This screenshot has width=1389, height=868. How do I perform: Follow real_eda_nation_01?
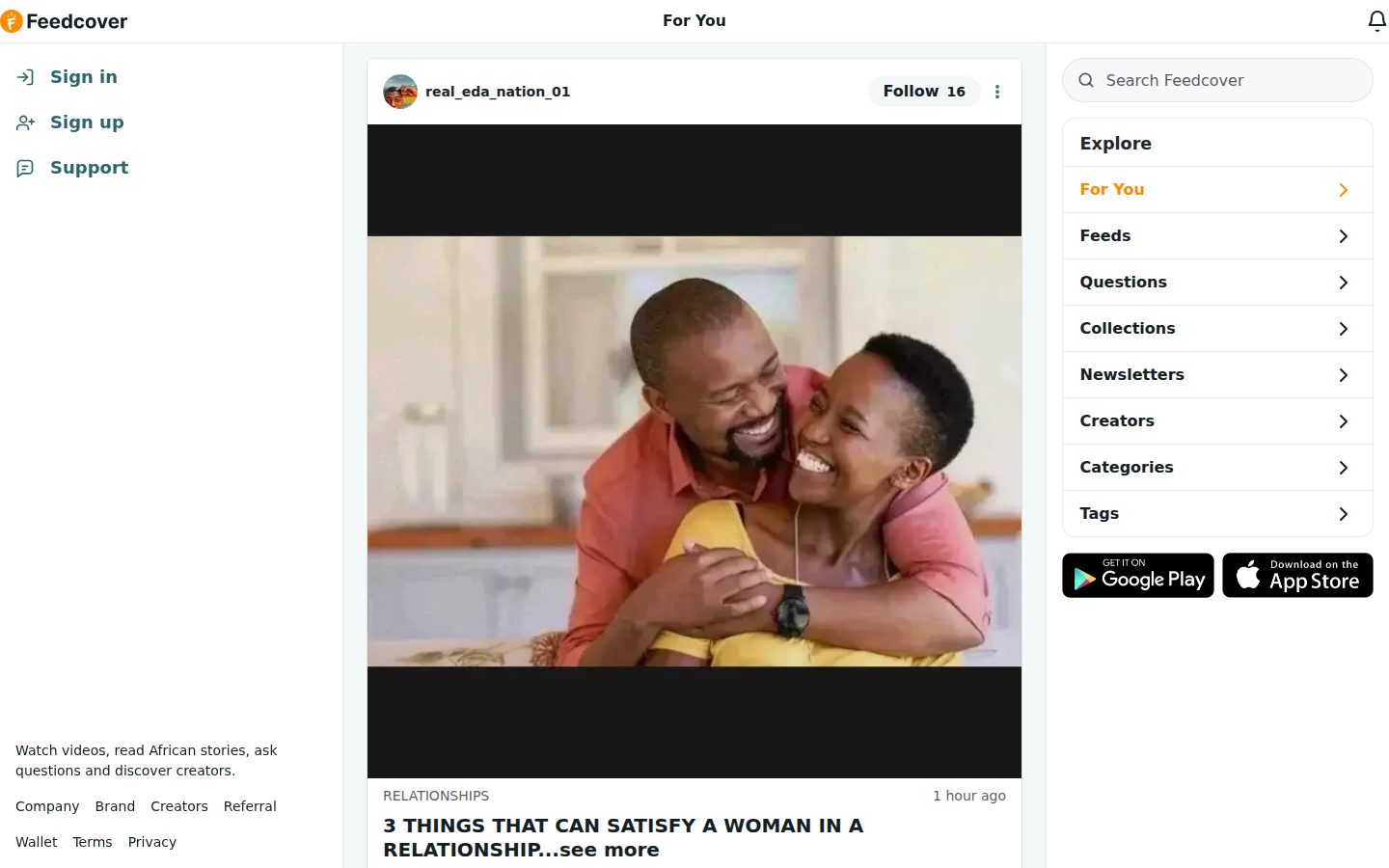[x=924, y=92]
